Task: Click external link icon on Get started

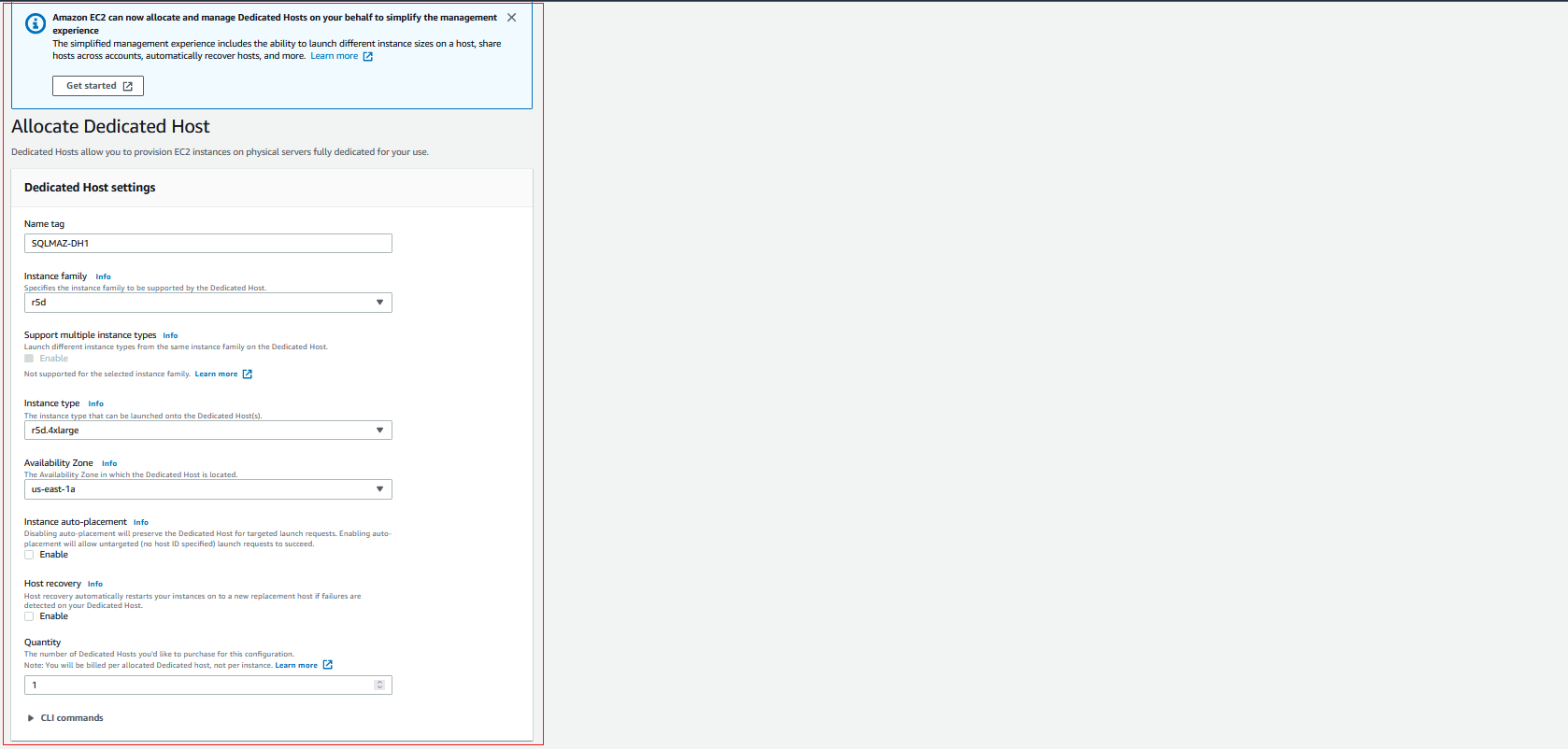Action: 128,86
